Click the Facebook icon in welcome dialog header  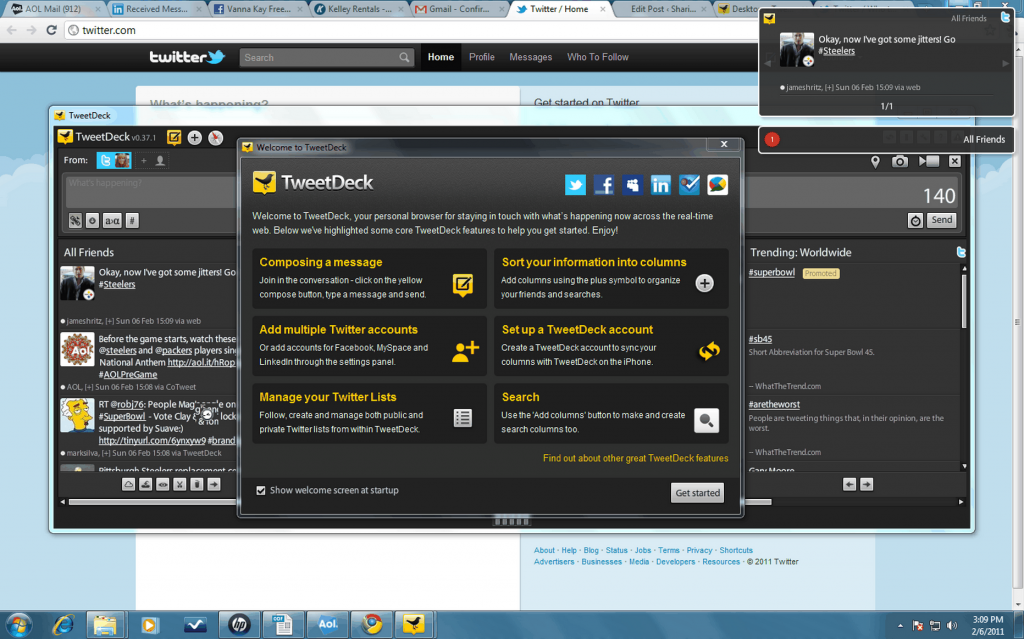(603, 185)
